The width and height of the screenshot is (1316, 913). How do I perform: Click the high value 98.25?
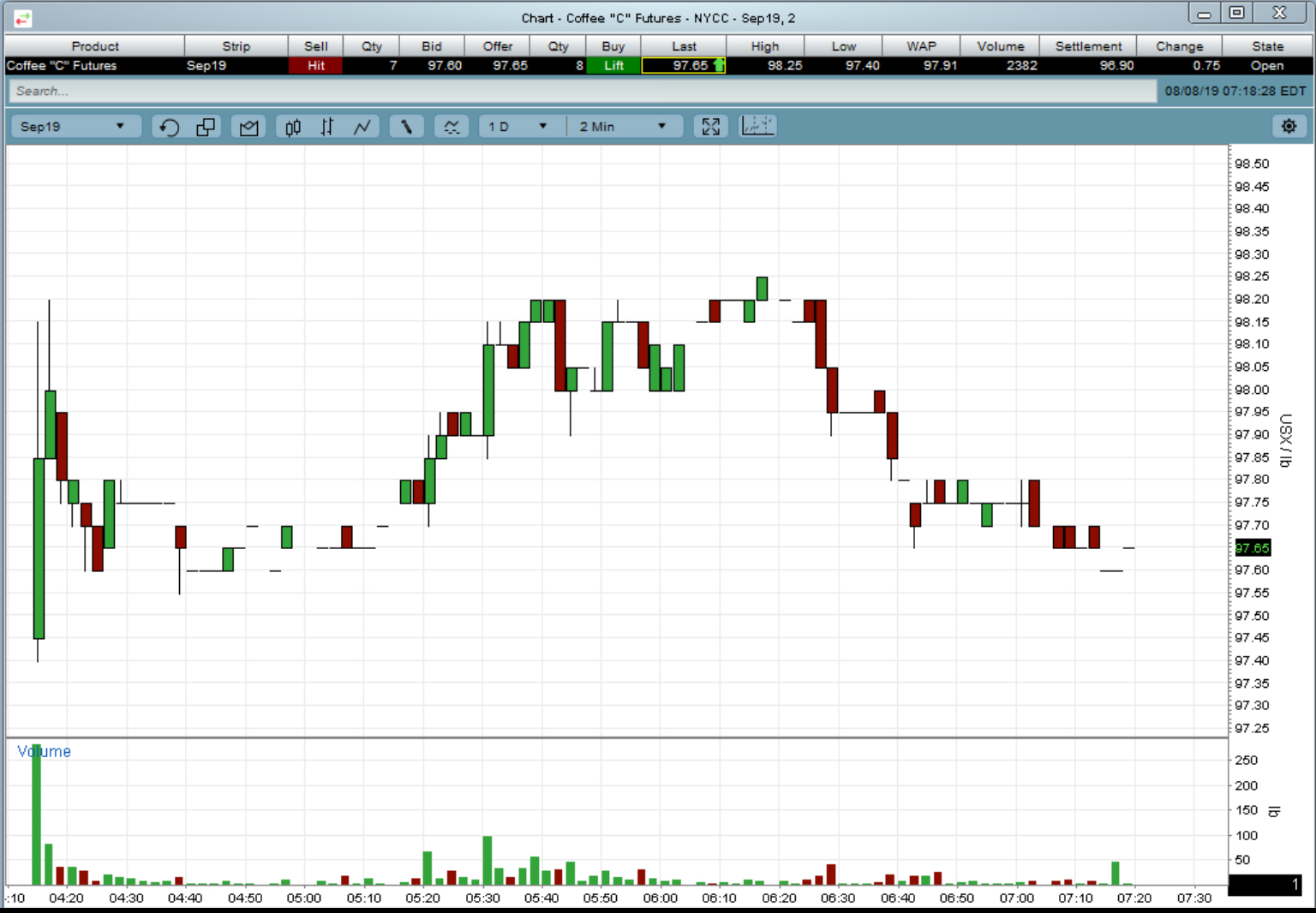785,65
